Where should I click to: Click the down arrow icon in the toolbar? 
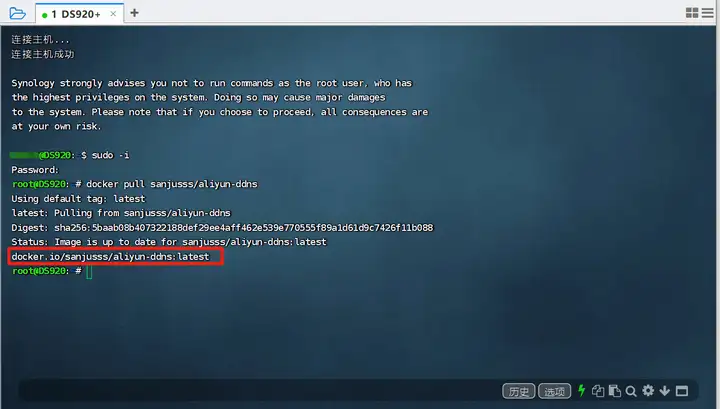tap(664, 391)
